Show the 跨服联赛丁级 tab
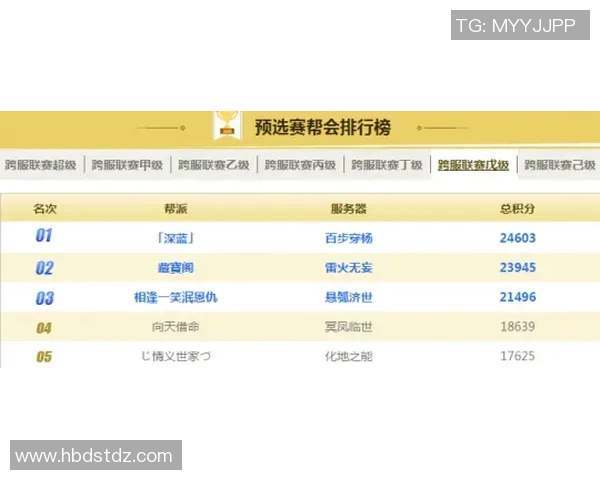 pyautogui.click(x=386, y=165)
